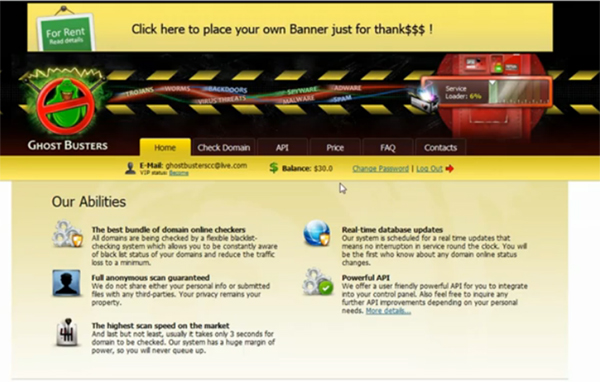600x382 pixels.
Task: Follow the More details link
Action: 388,311
